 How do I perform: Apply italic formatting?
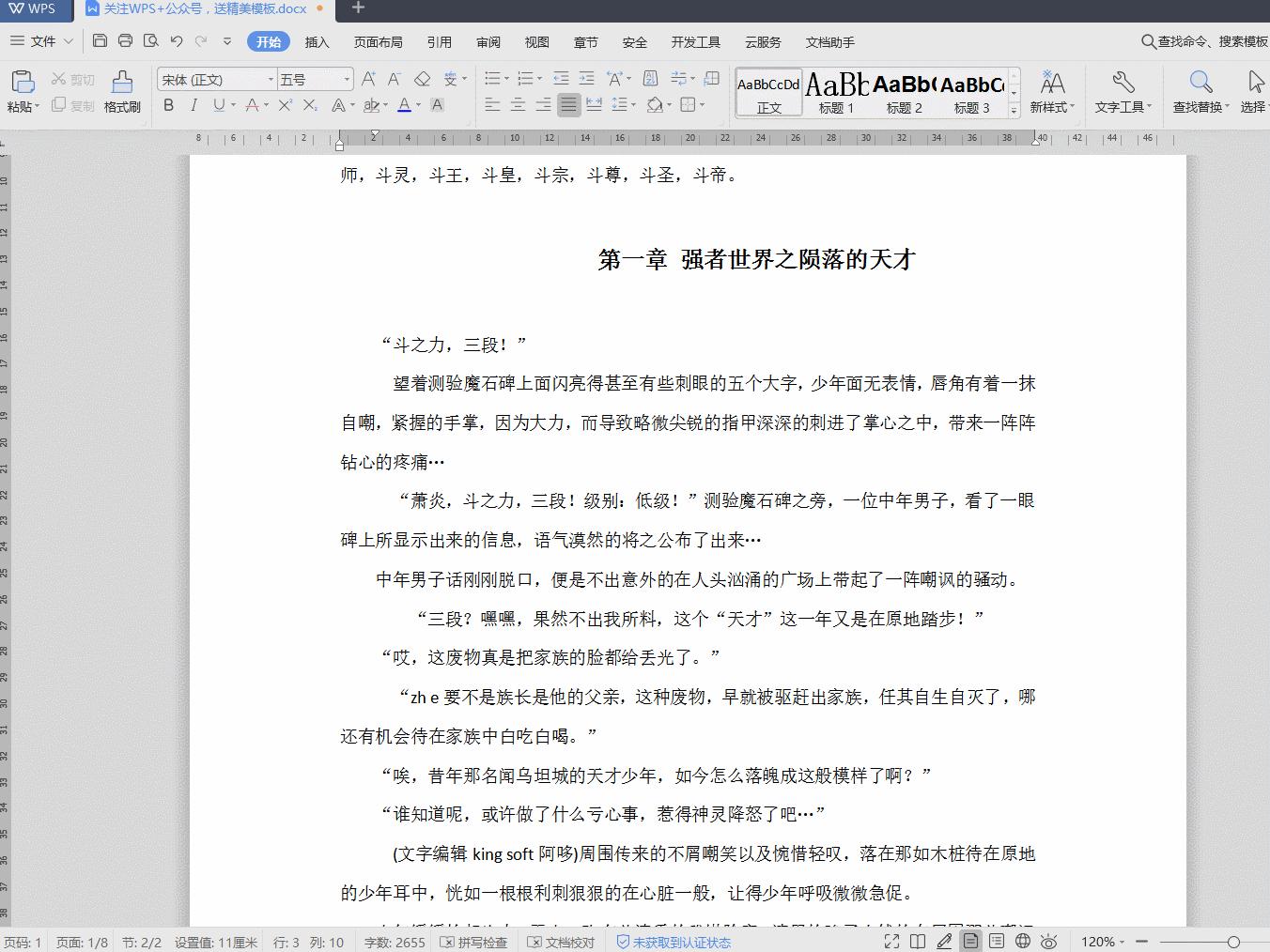point(193,105)
